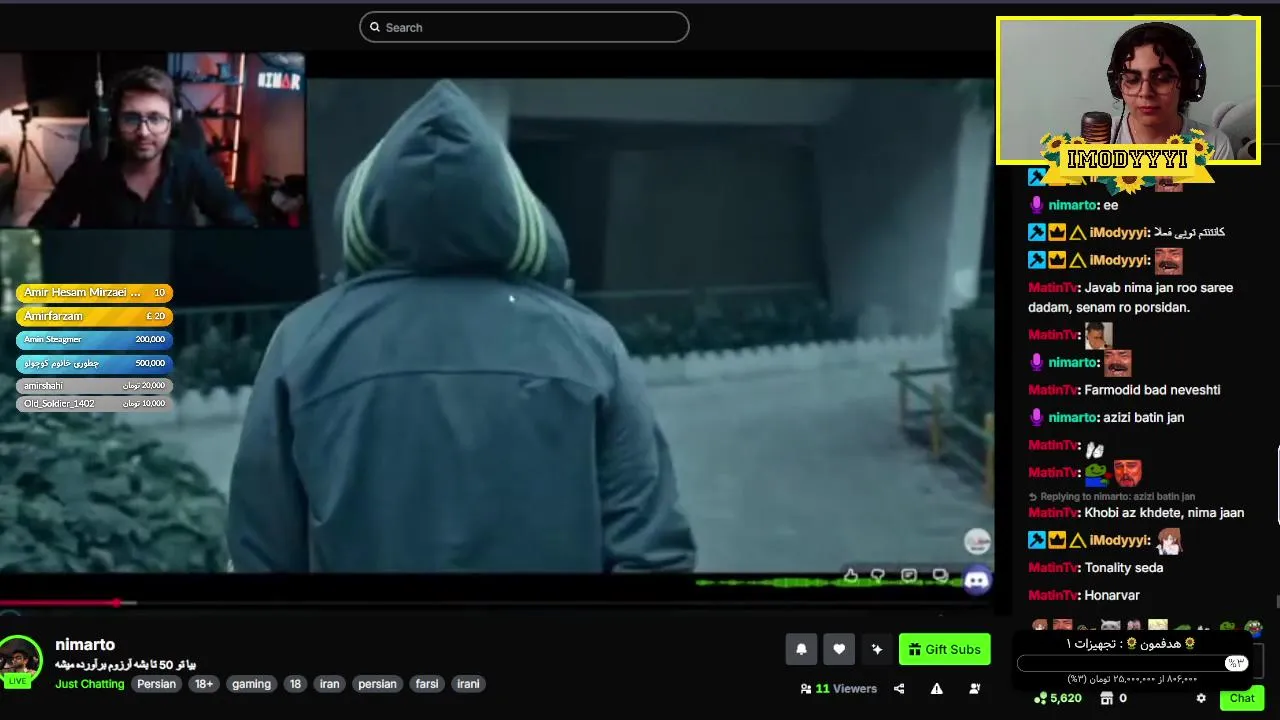
Task: Click the thumbs-up icon in the video
Action: pos(850,575)
